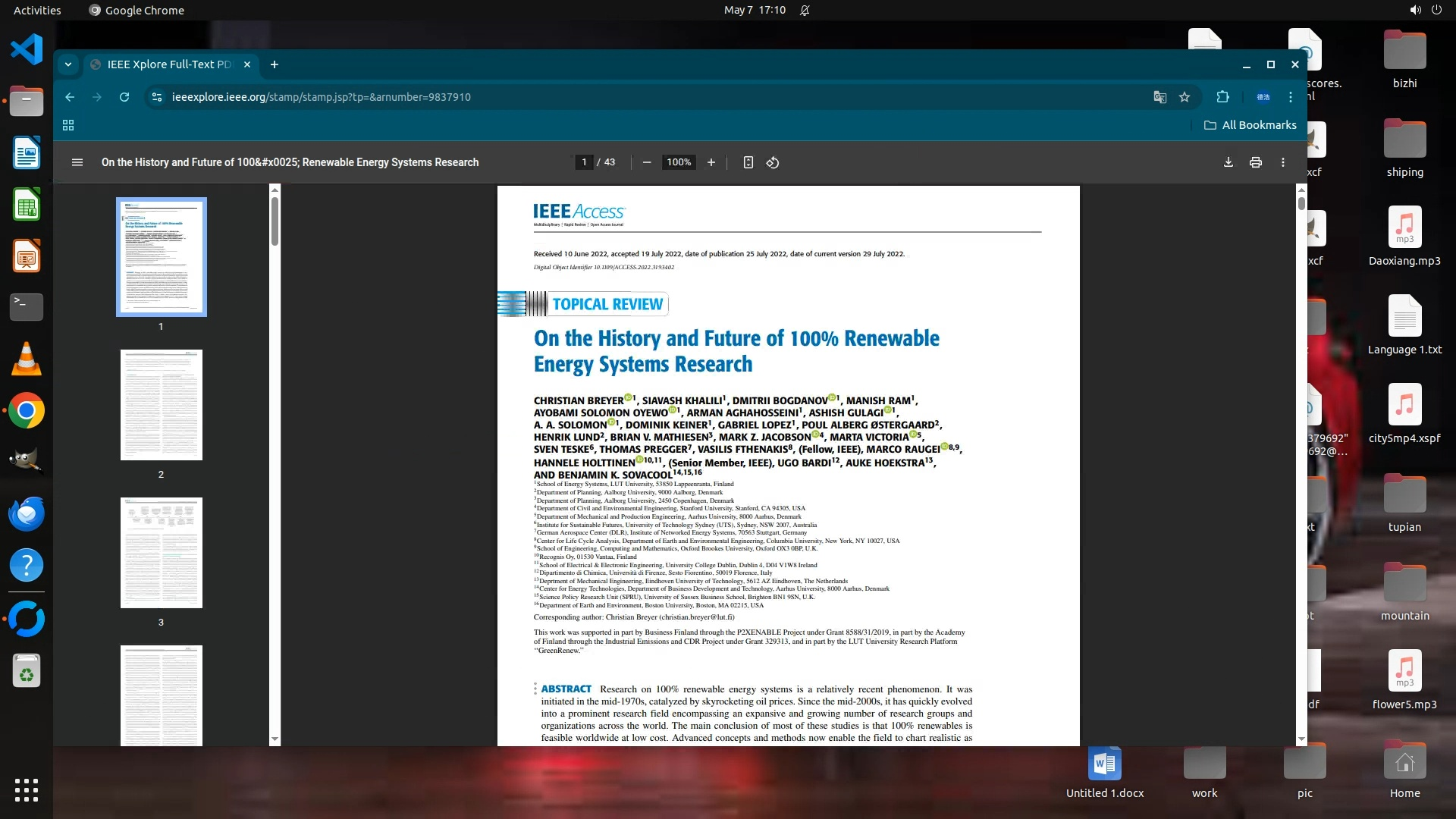Image resolution: width=1456 pixels, height=819 pixels.
Task: Click the page number input field
Action: [x=584, y=162]
